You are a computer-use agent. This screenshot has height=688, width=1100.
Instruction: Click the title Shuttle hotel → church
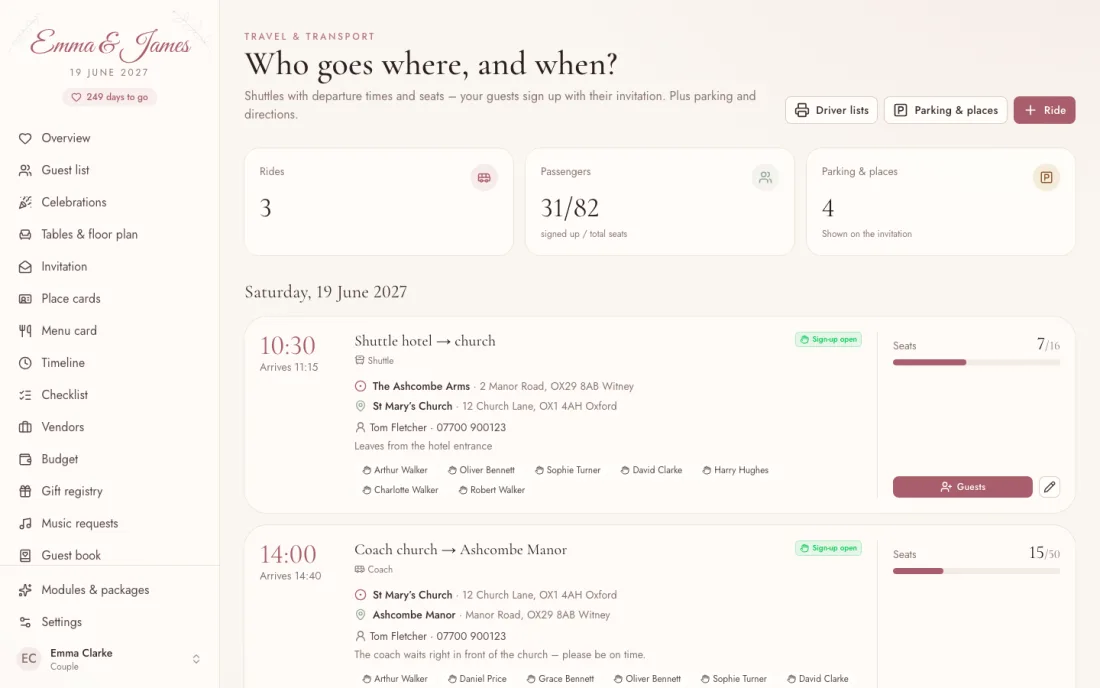[x=424, y=341]
